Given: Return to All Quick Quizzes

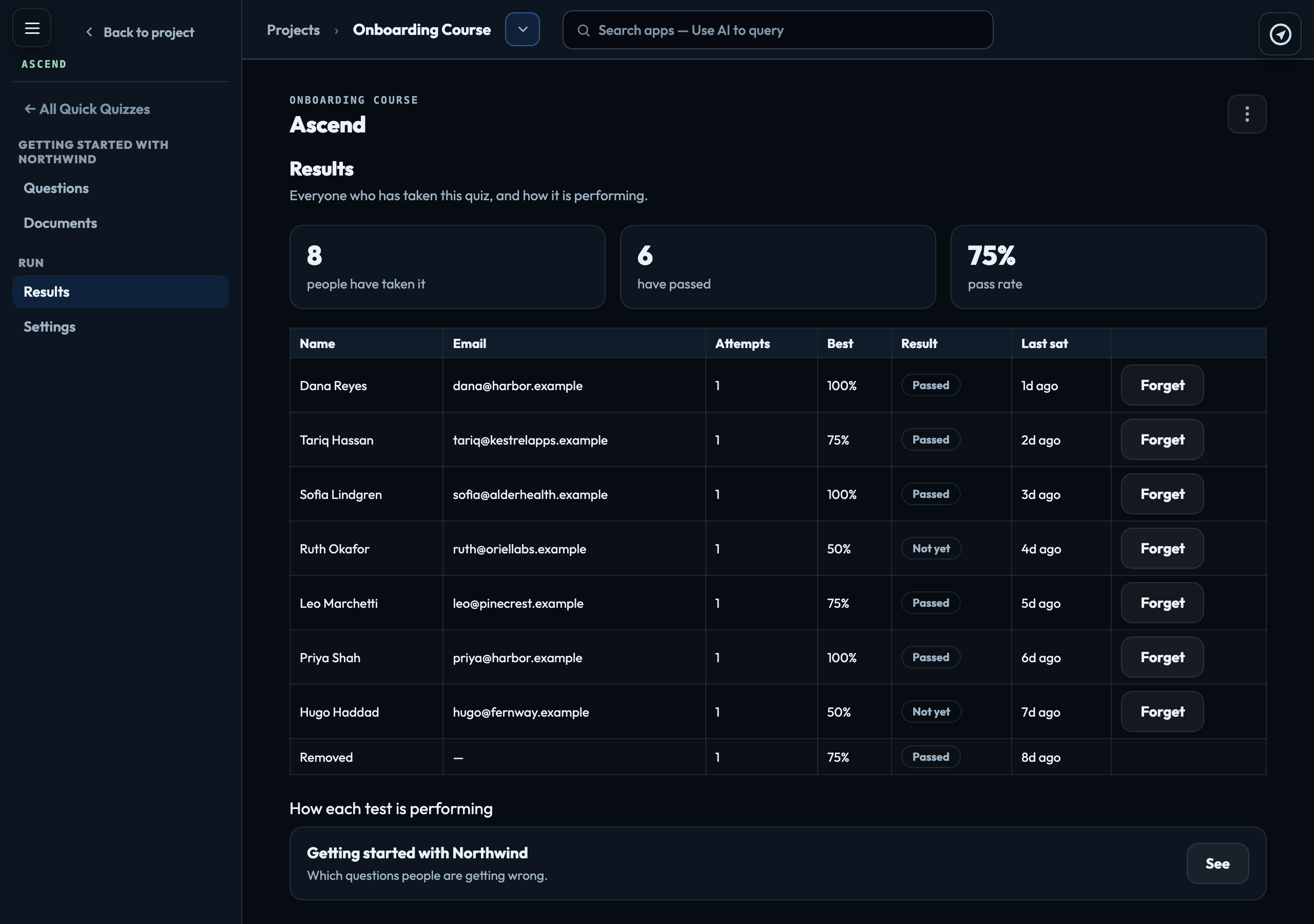Looking at the screenshot, I should [87, 109].
